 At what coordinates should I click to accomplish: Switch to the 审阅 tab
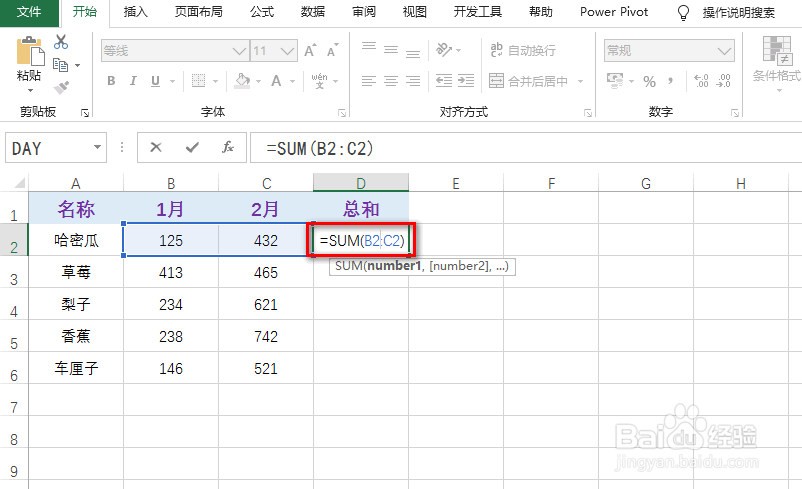tap(364, 12)
